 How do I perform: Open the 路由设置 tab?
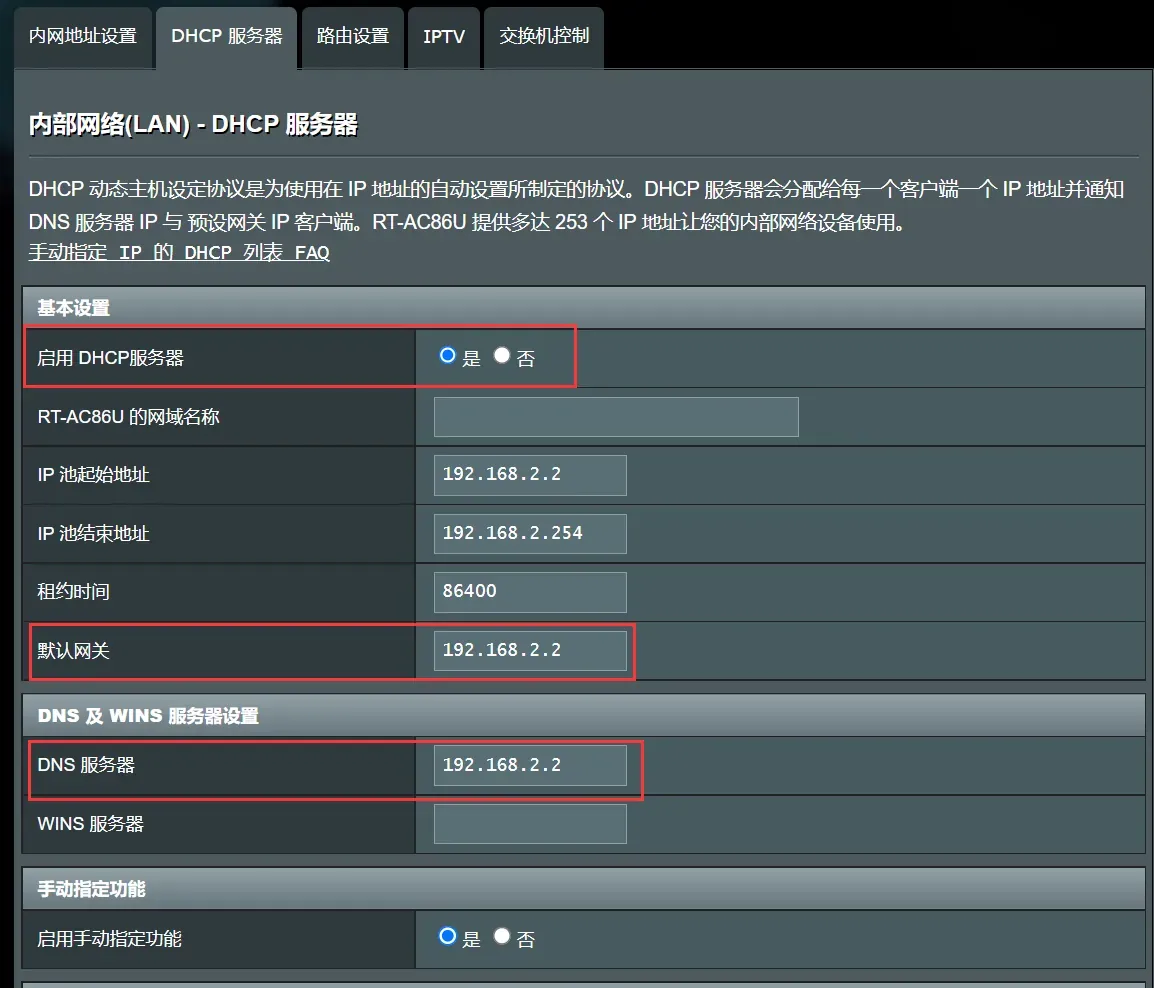353,38
